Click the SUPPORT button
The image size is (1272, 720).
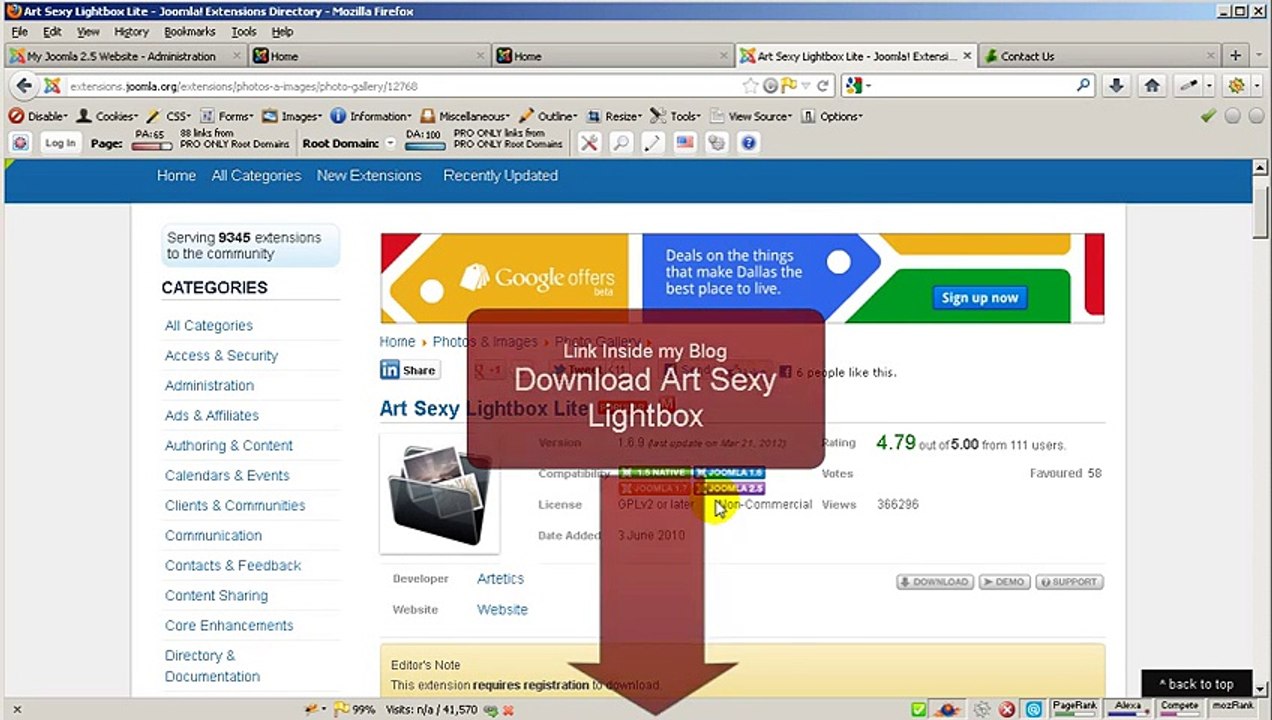tap(1069, 582)
